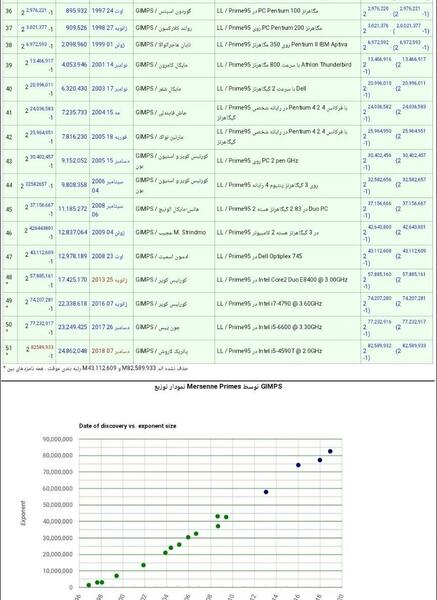Open the 2006 04 date link in row 44

108,186
